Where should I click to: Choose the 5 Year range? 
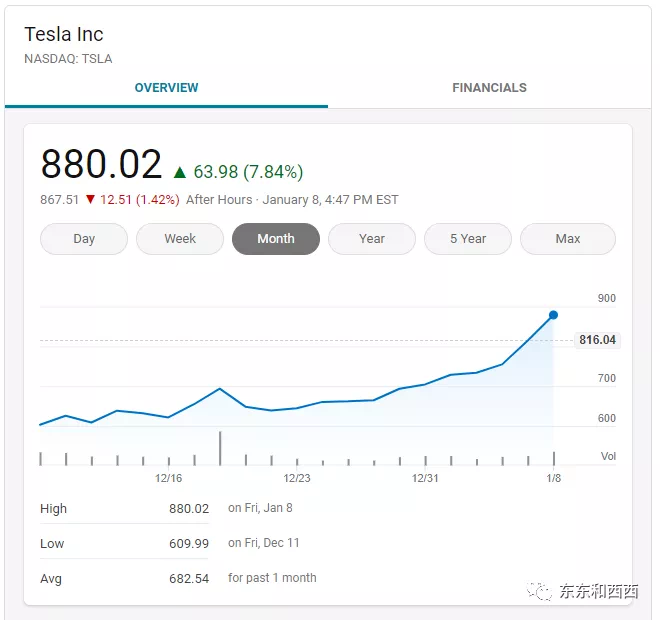coord(468,239)
